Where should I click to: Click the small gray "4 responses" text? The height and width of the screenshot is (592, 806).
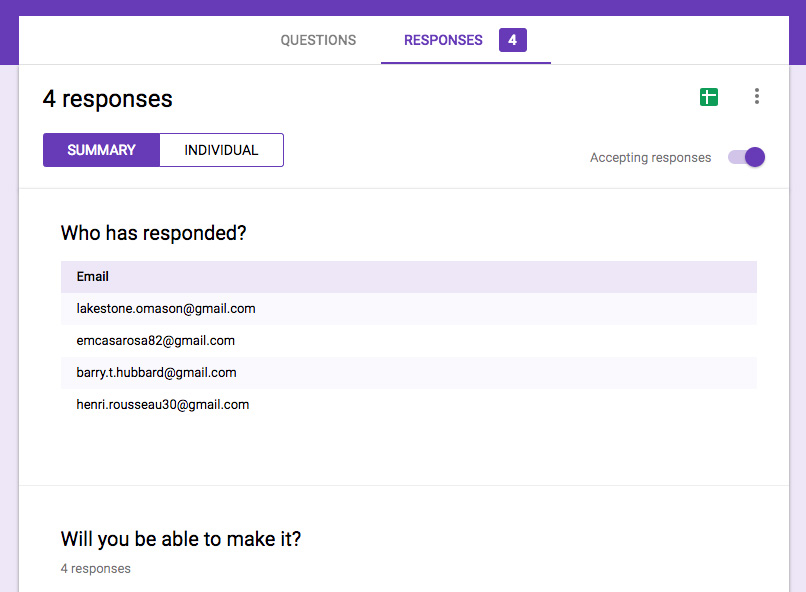(95, 569)
